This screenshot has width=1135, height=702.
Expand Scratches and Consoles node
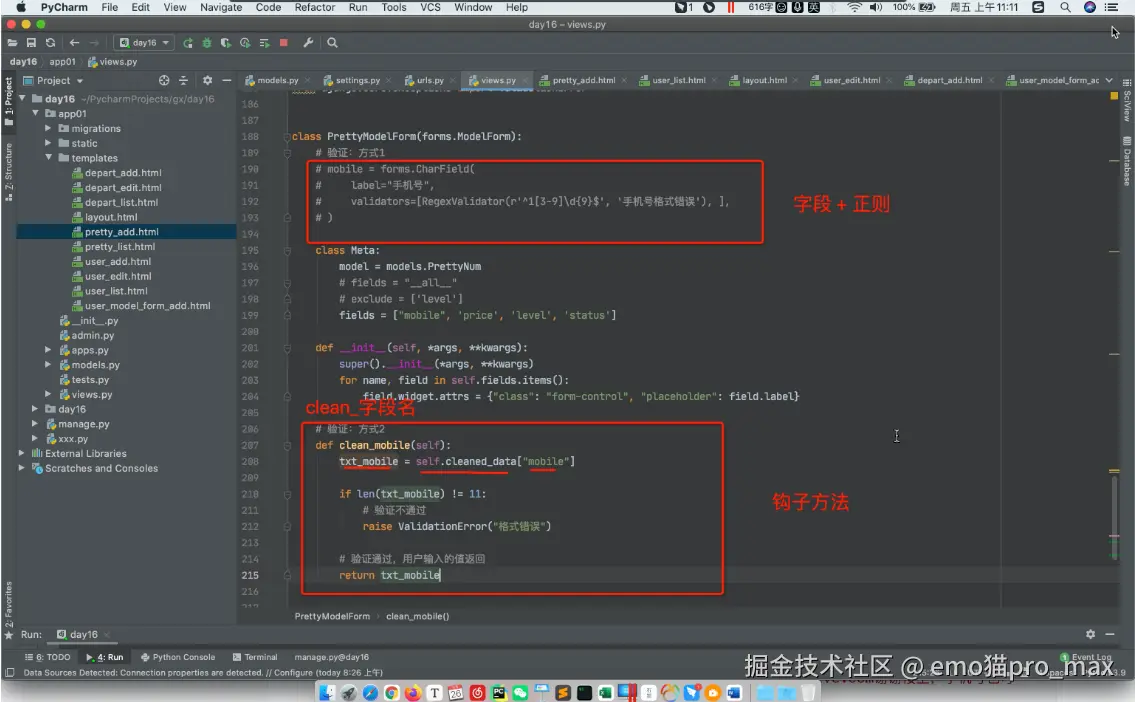point(22,468)
